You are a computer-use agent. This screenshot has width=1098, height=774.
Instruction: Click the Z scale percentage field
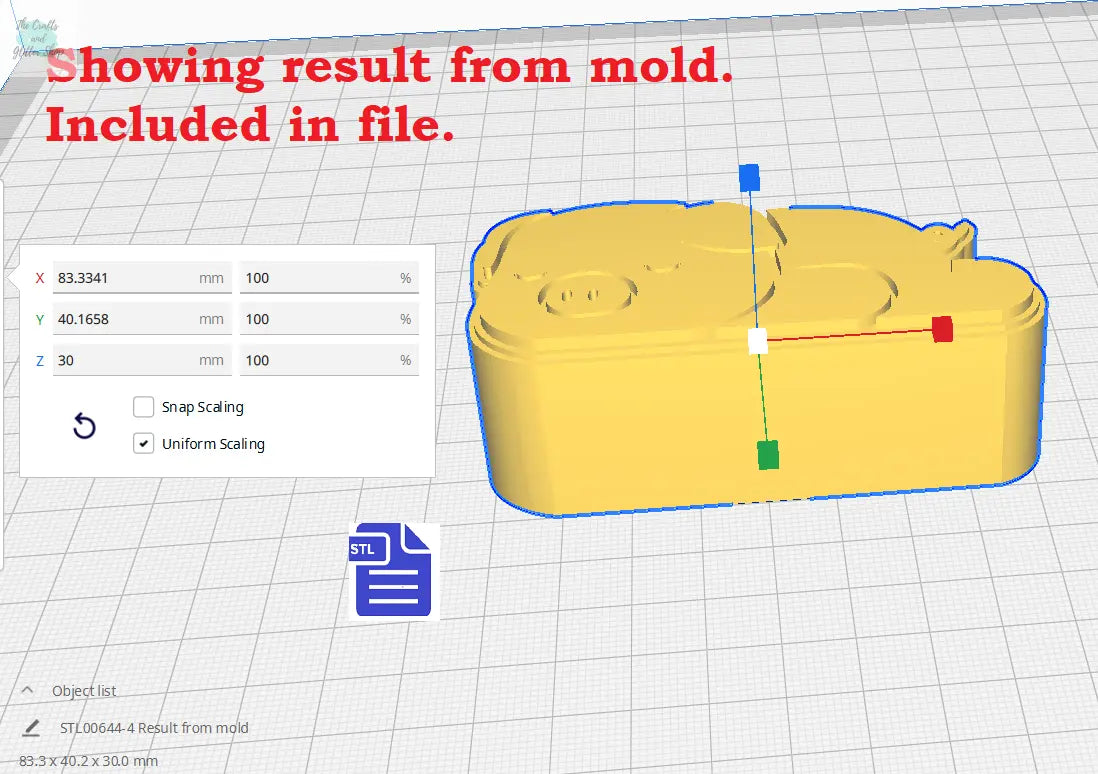pos(318,360)
